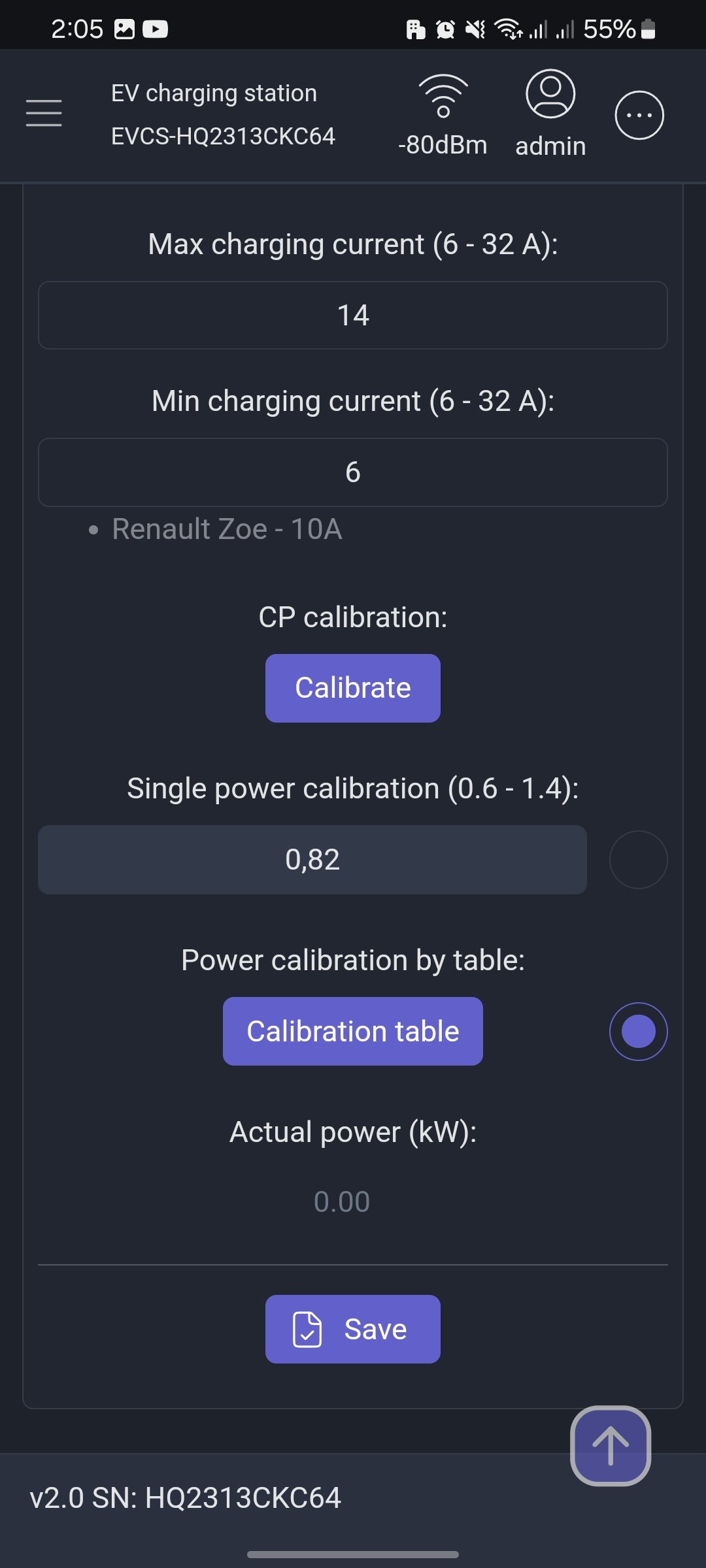
Task: Open the admin user profile icon
Action: click(550, 94)
